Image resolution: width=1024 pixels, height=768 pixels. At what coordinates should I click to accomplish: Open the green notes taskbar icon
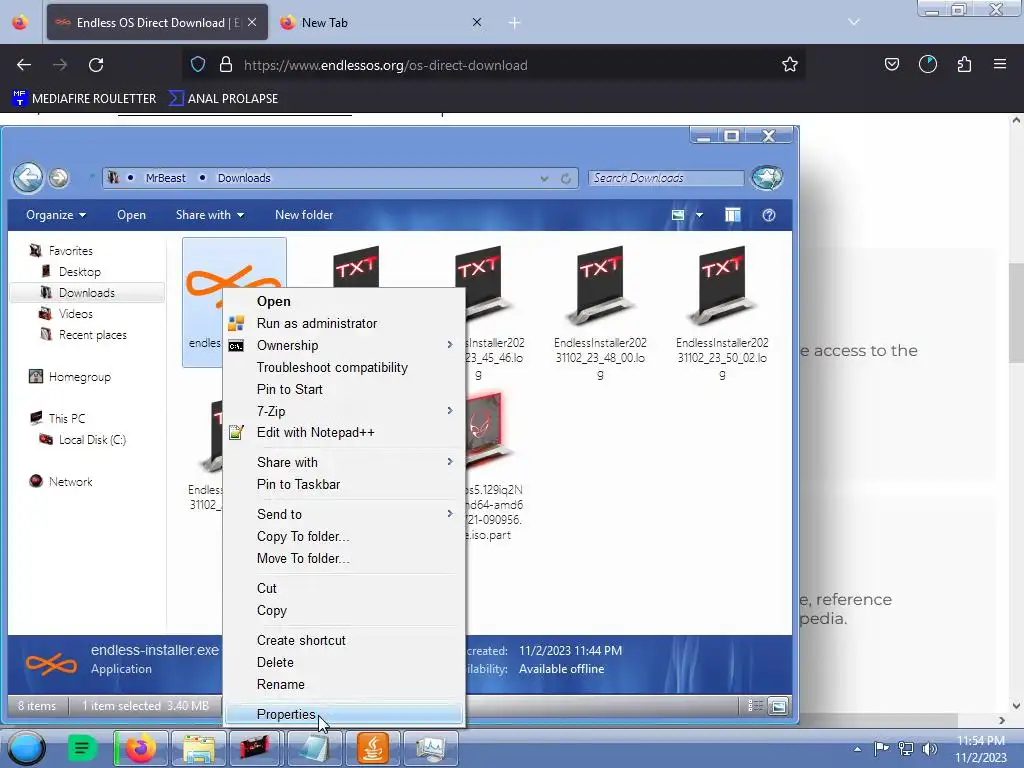[82, 748]
